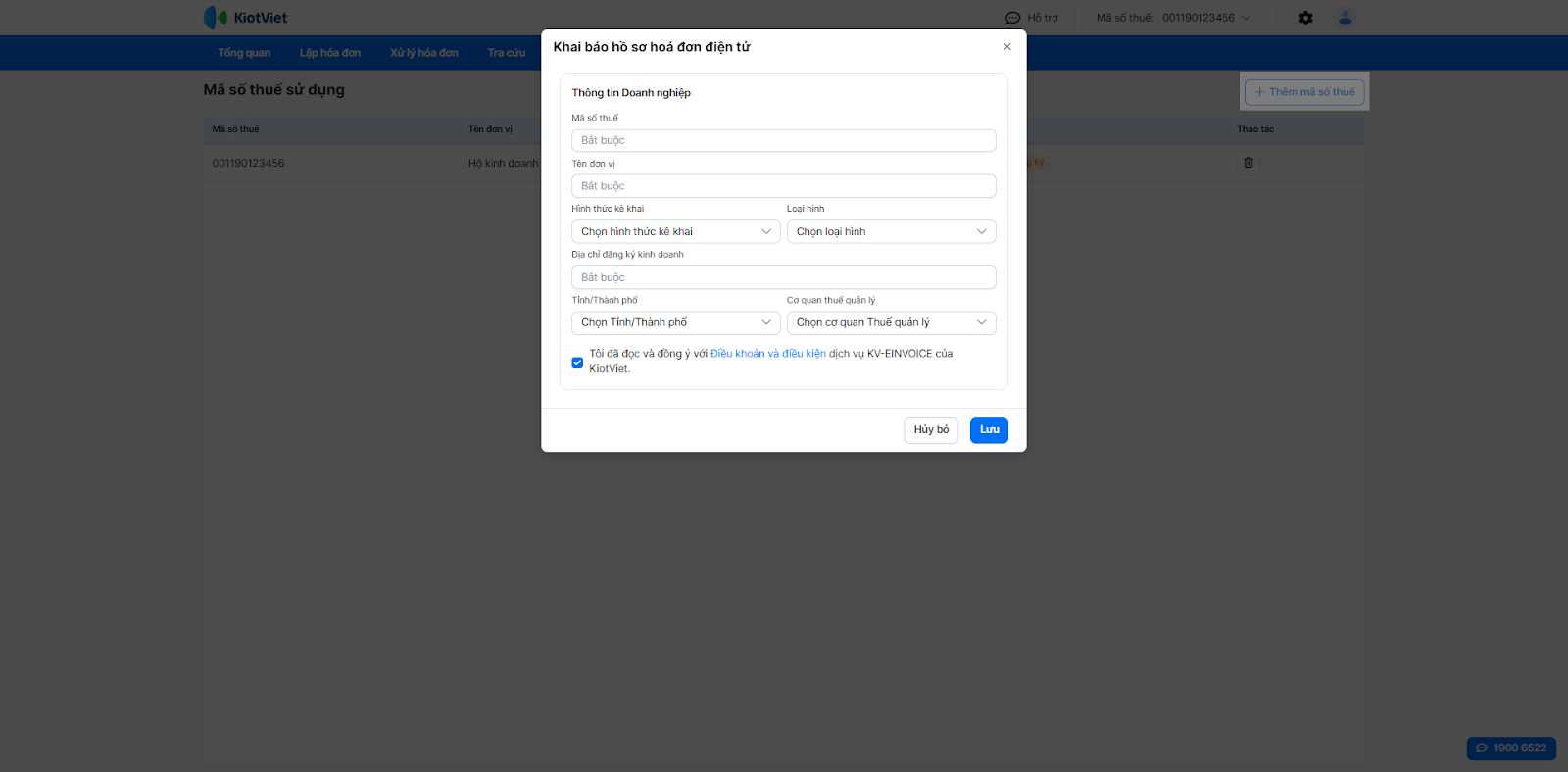Close the dialog with the X icon

point(1006,47)
